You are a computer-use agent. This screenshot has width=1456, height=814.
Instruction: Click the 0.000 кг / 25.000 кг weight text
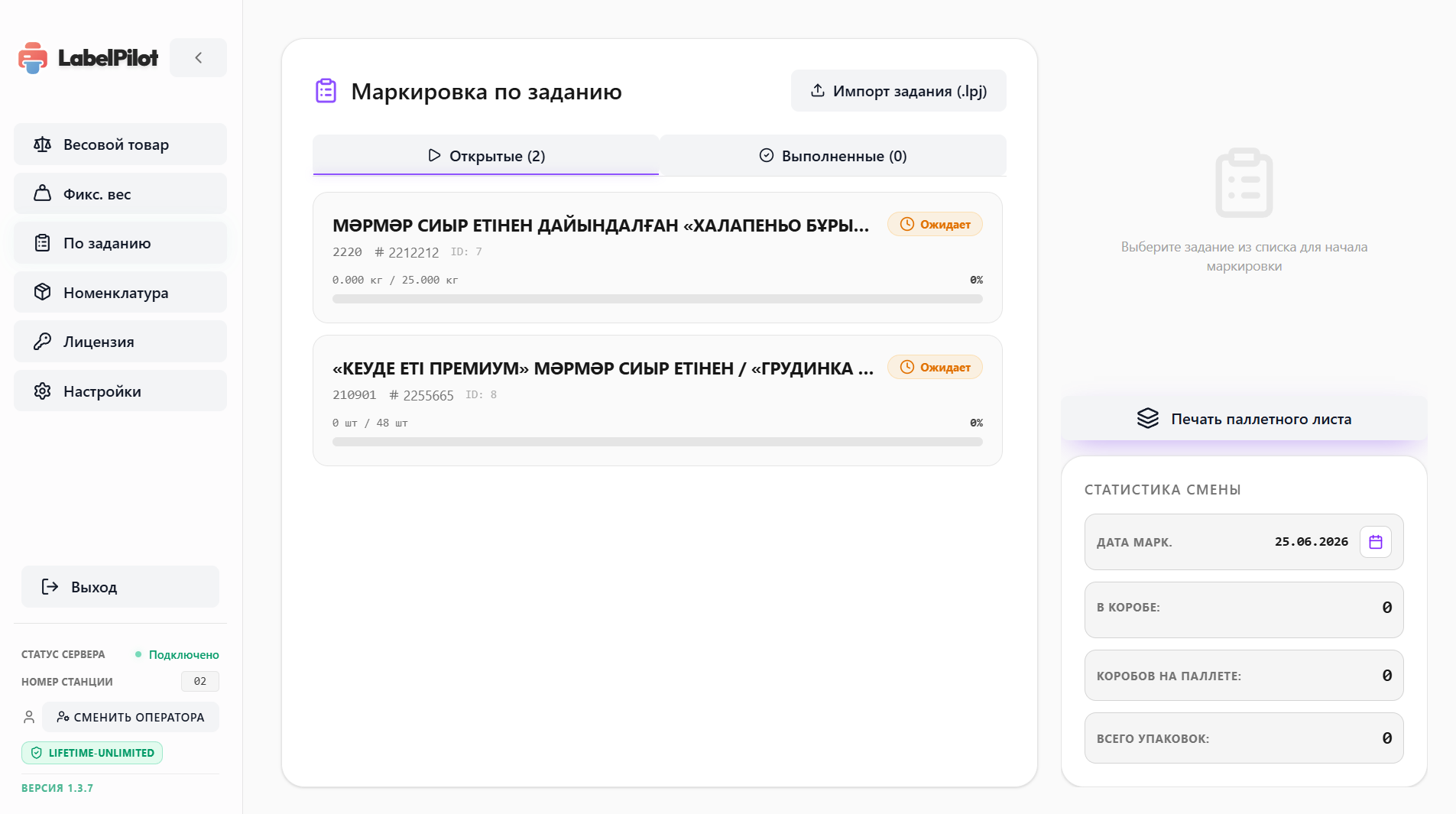click(395, 281)
